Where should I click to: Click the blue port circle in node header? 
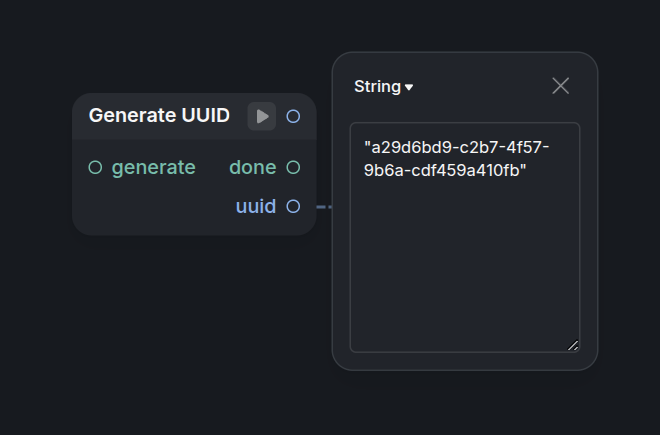pyautogui.click(x=293, y=116)
